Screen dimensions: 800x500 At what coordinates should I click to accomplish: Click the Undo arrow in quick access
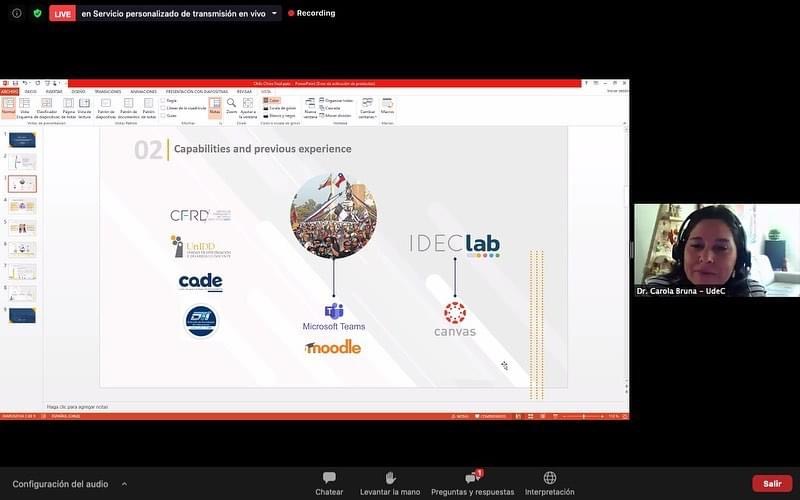24,83
